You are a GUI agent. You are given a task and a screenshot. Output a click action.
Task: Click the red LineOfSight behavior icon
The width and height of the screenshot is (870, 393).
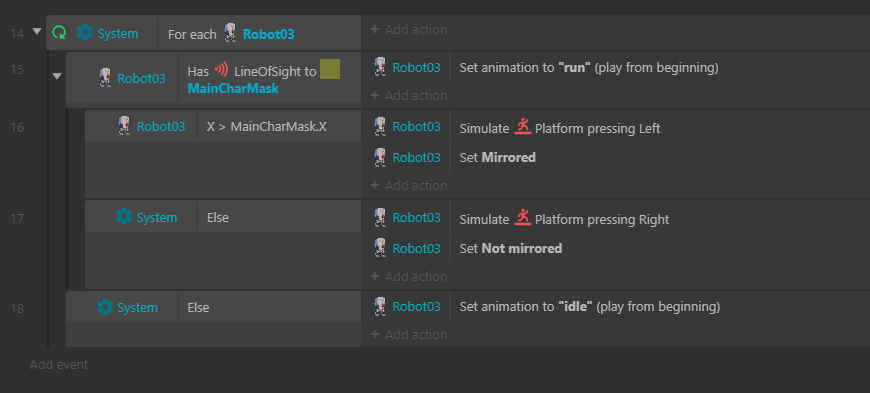pyautogui.click(x=221, y=70)
